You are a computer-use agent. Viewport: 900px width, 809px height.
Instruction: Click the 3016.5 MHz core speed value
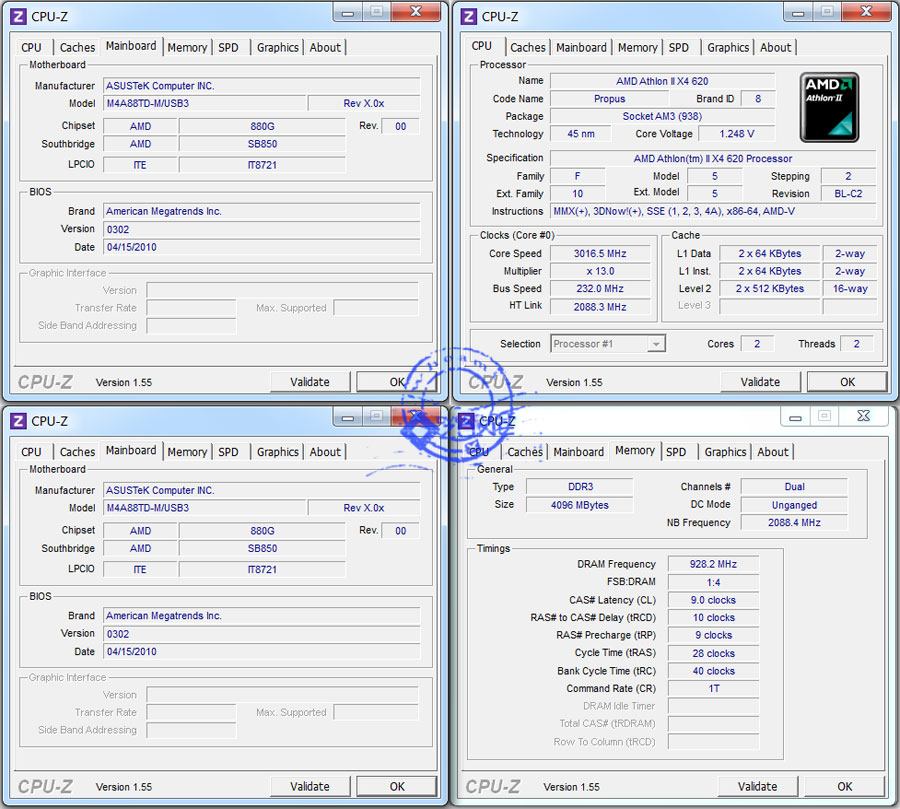[x=600, y=253]
